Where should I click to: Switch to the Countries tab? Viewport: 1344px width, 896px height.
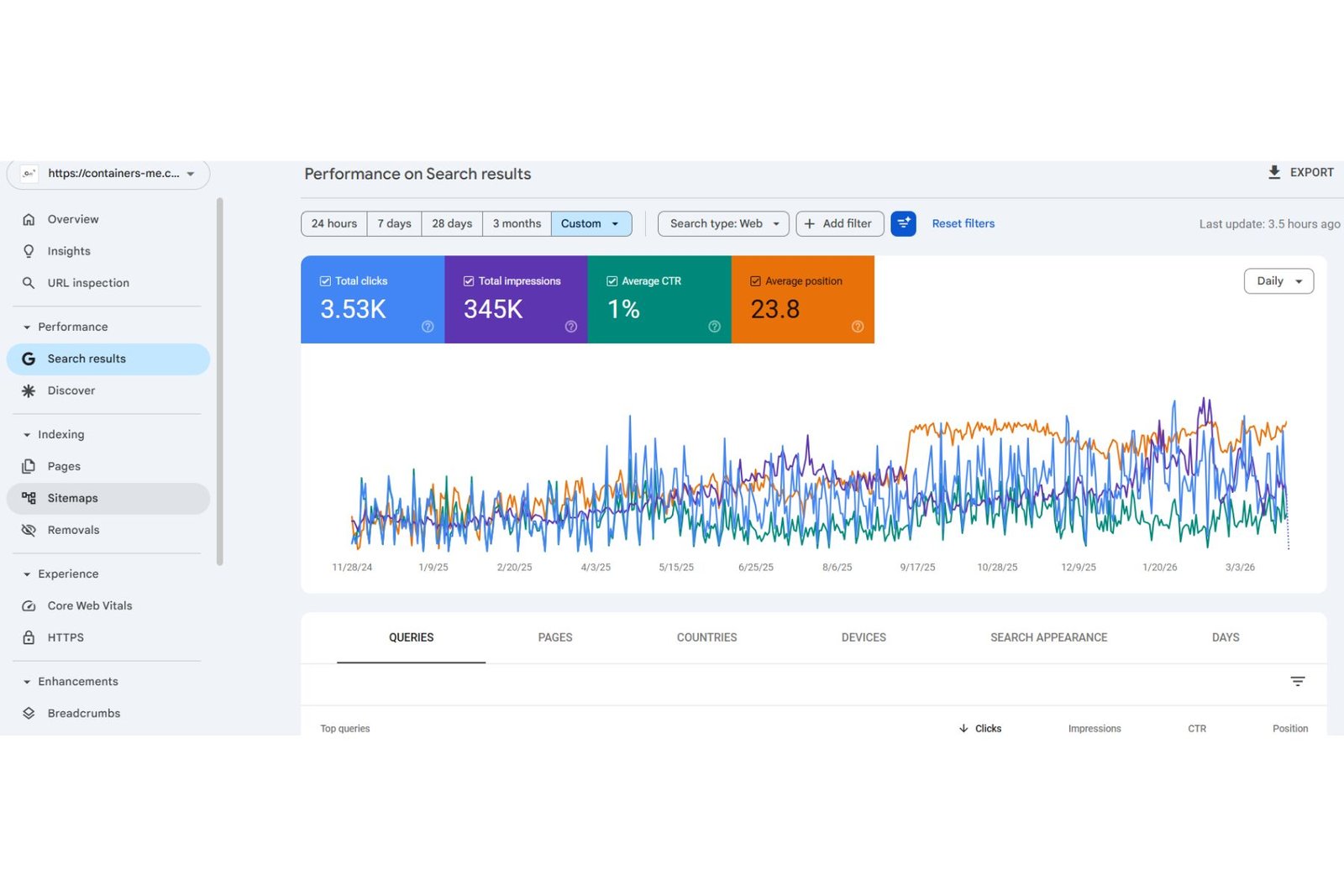[x=706, y=637]
